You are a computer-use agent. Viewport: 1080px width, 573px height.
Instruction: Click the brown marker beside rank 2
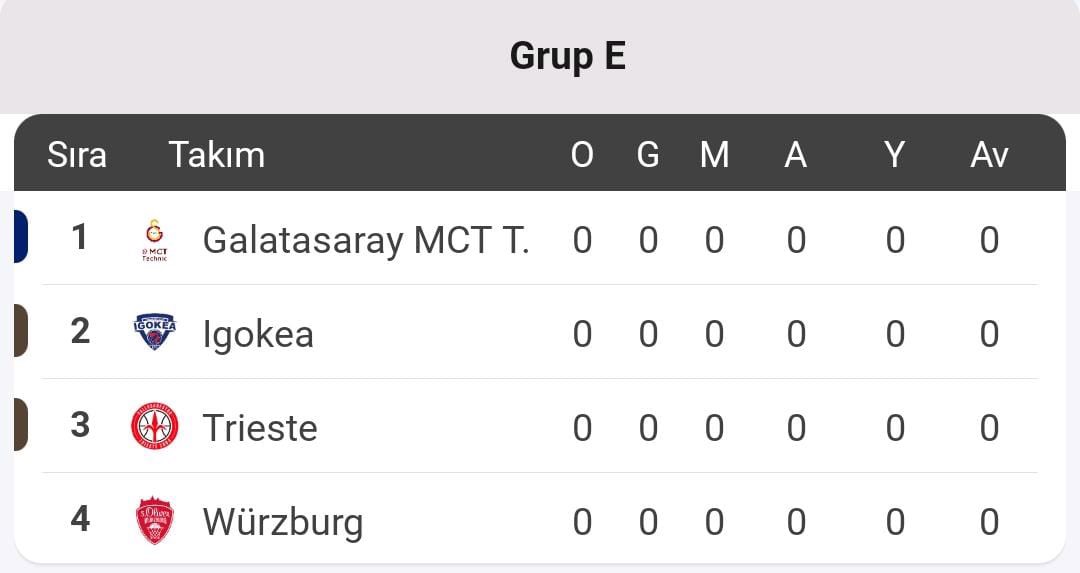pos(21,331)
